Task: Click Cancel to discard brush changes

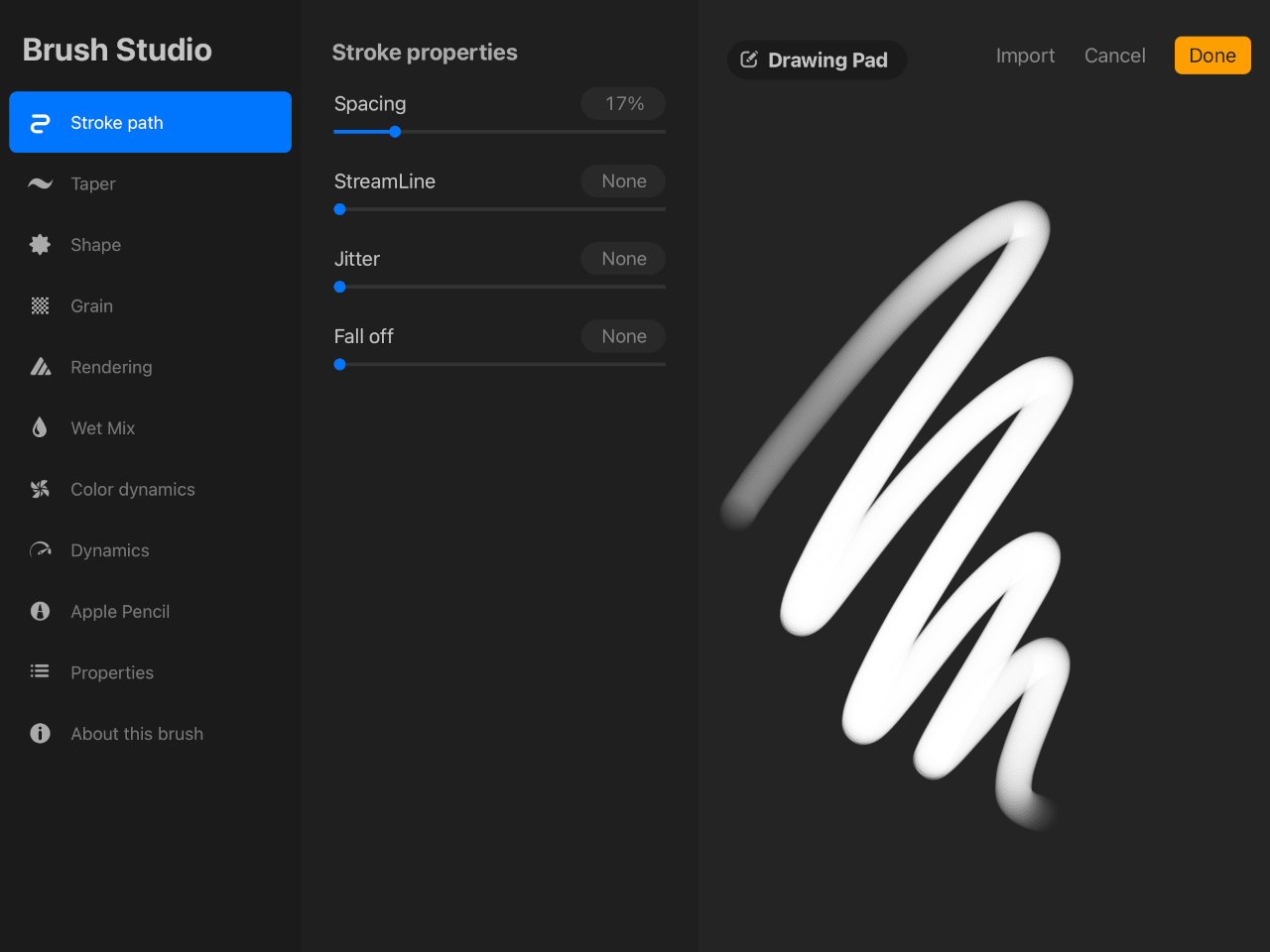Action: [1114, 56]
